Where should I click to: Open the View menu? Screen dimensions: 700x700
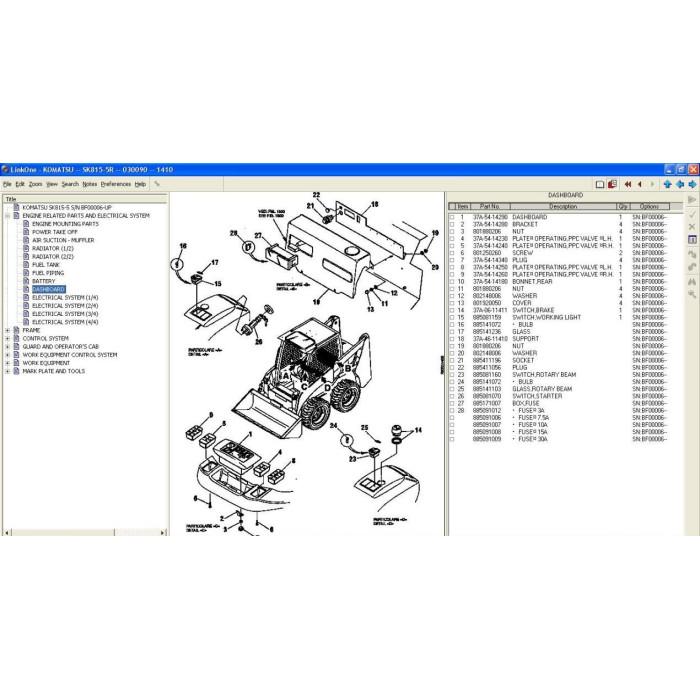pyautogui.click(x=52, y=184)
